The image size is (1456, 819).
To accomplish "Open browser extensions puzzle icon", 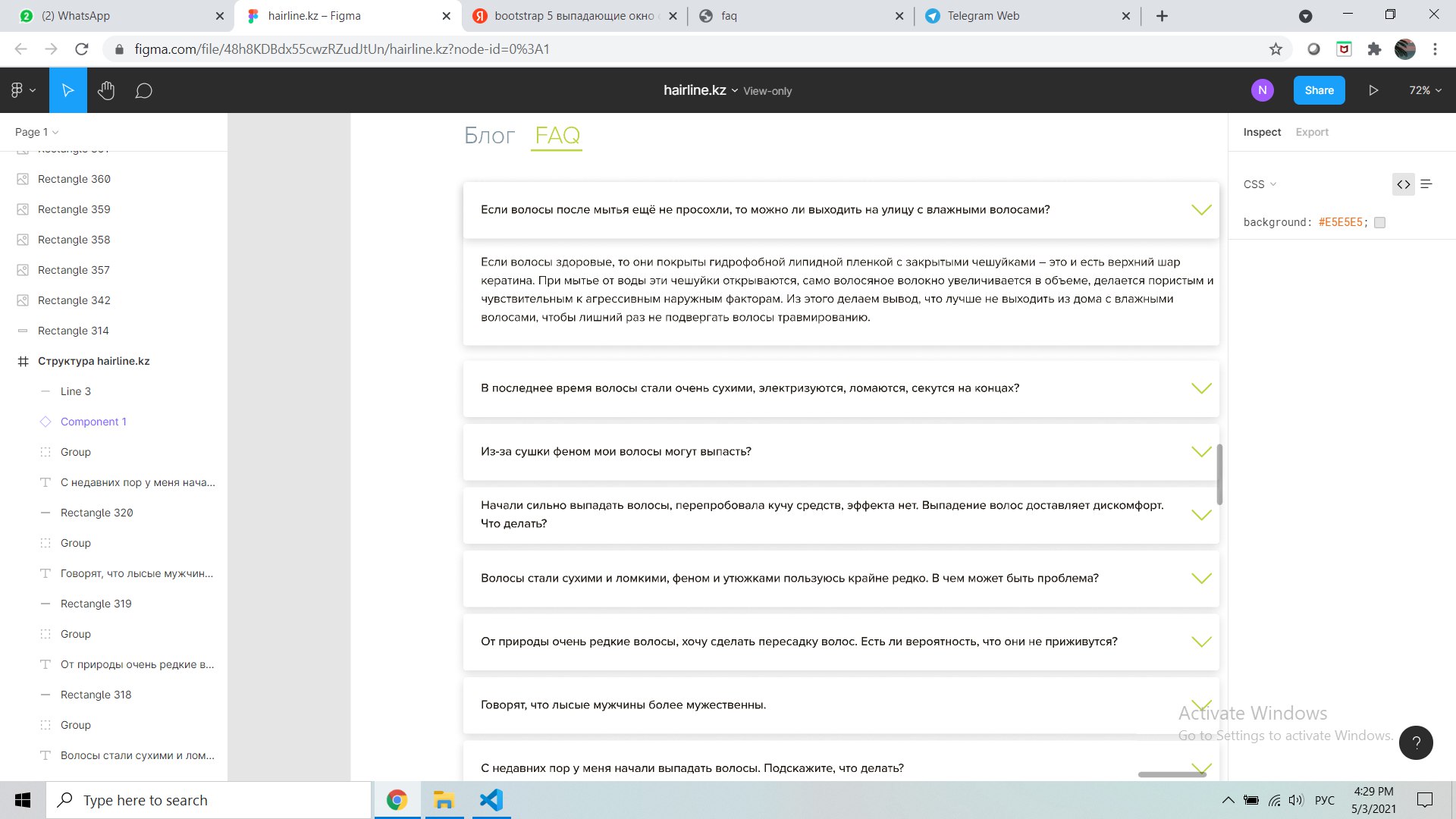I will [x=1374, y=49].
